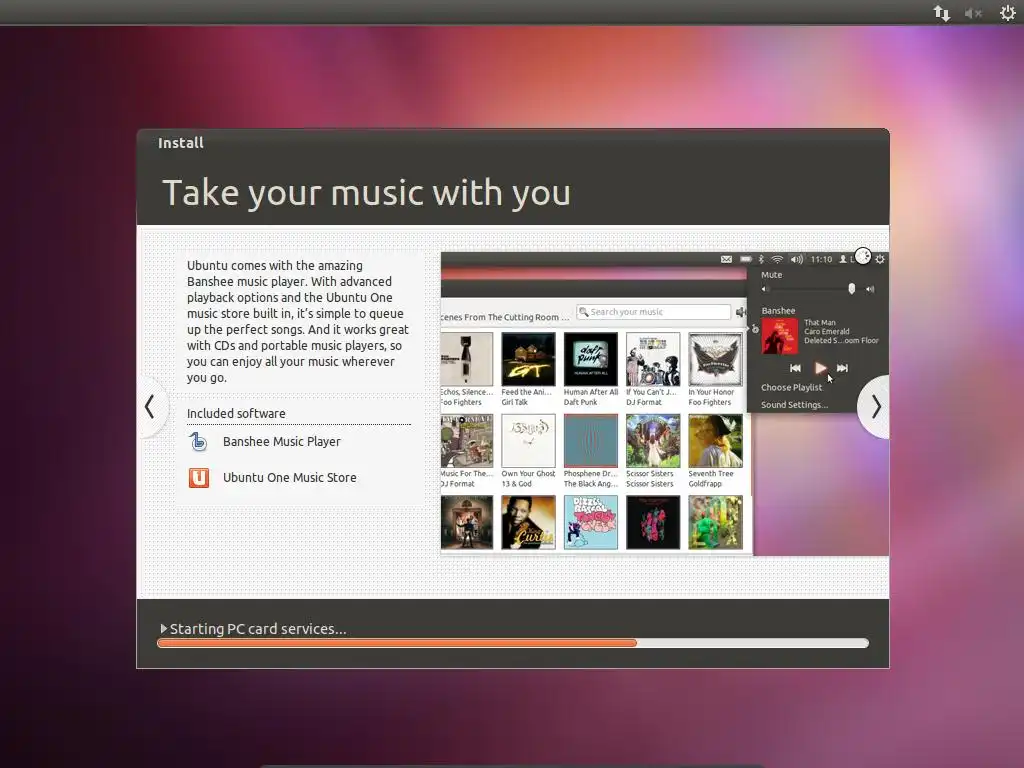Click the speaker volume icon in slide panel
1024x768 pixels.
(x=797, y=259)
